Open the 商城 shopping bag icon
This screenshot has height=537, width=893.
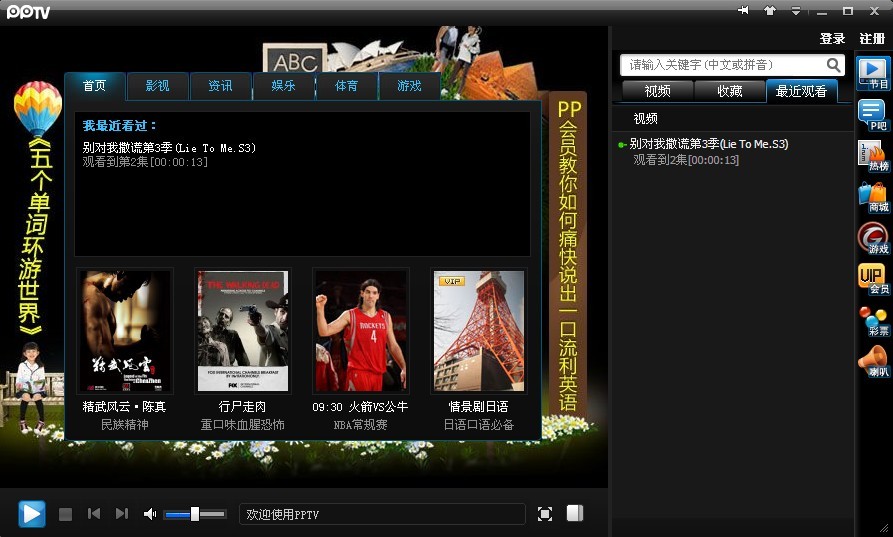point(873,197)
